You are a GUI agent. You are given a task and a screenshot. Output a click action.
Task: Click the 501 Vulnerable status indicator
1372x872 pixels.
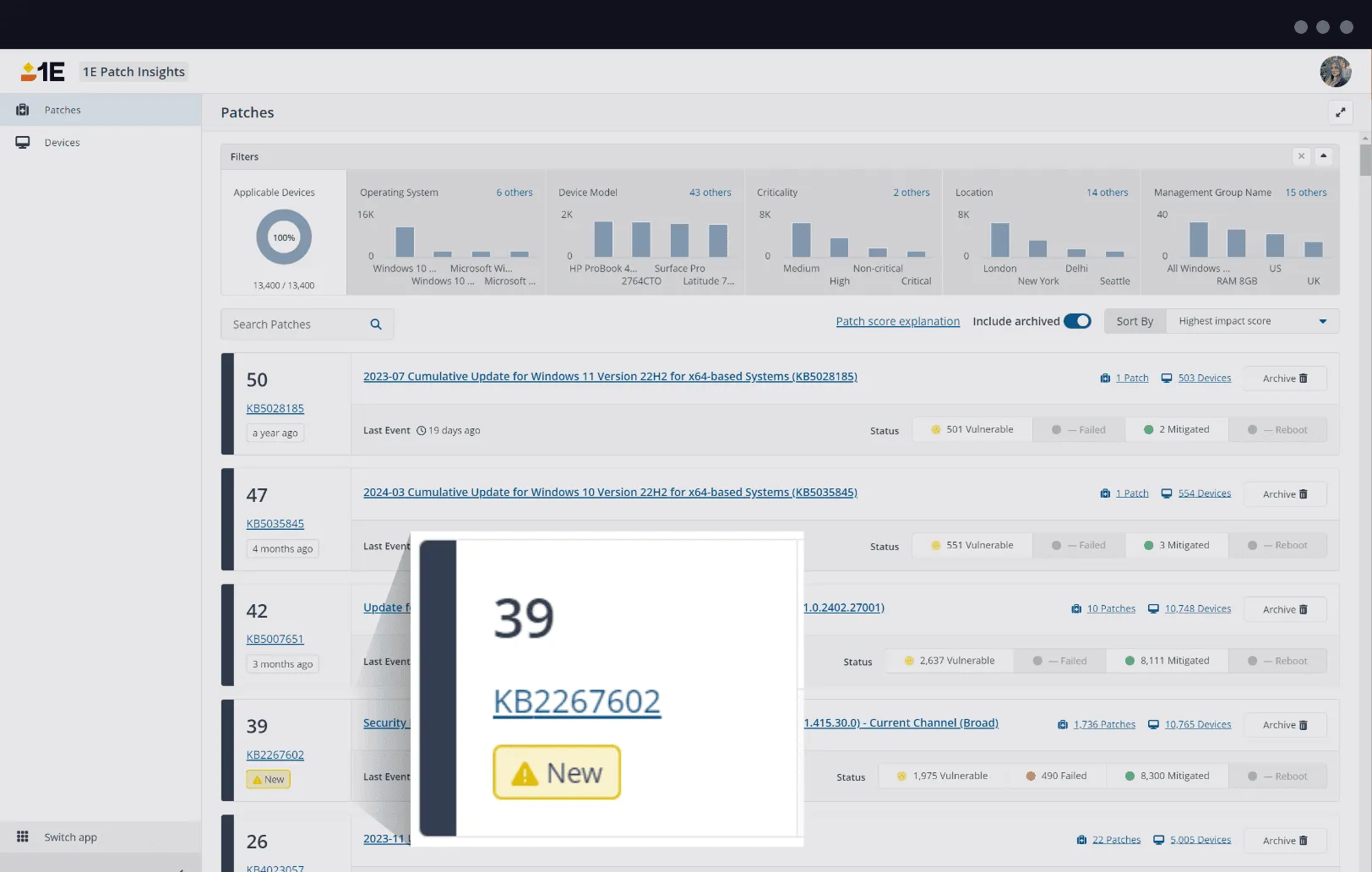pos(972,428)
